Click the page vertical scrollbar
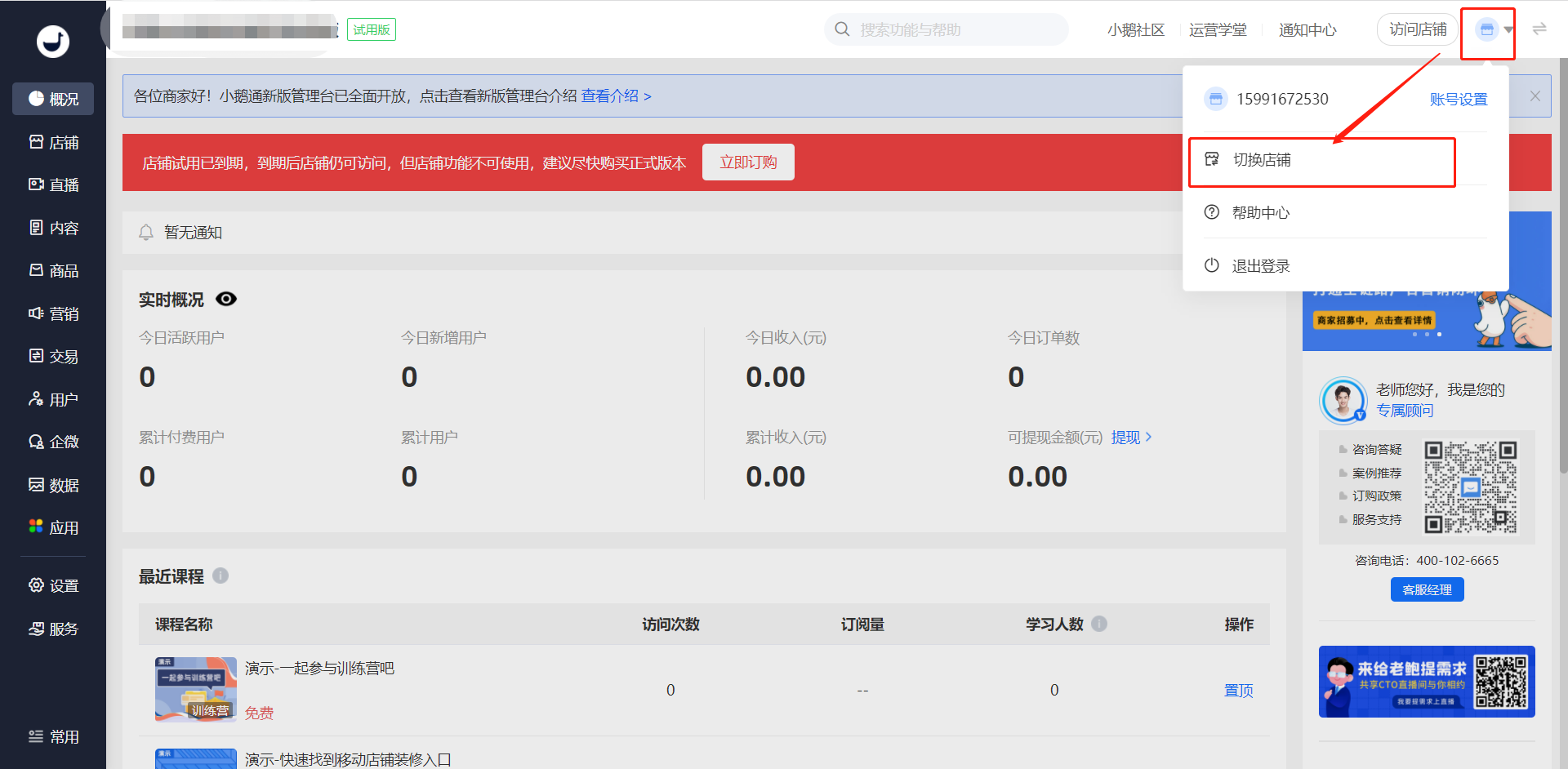 (1563, 265)
